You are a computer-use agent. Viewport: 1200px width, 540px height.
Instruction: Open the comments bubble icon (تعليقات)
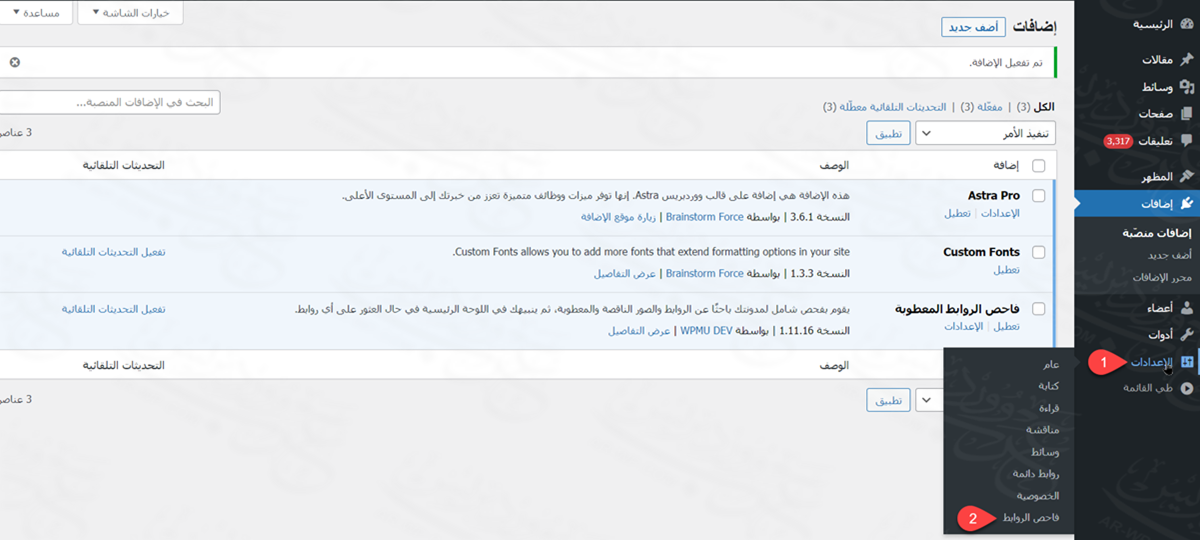(x=1187, y=141)
